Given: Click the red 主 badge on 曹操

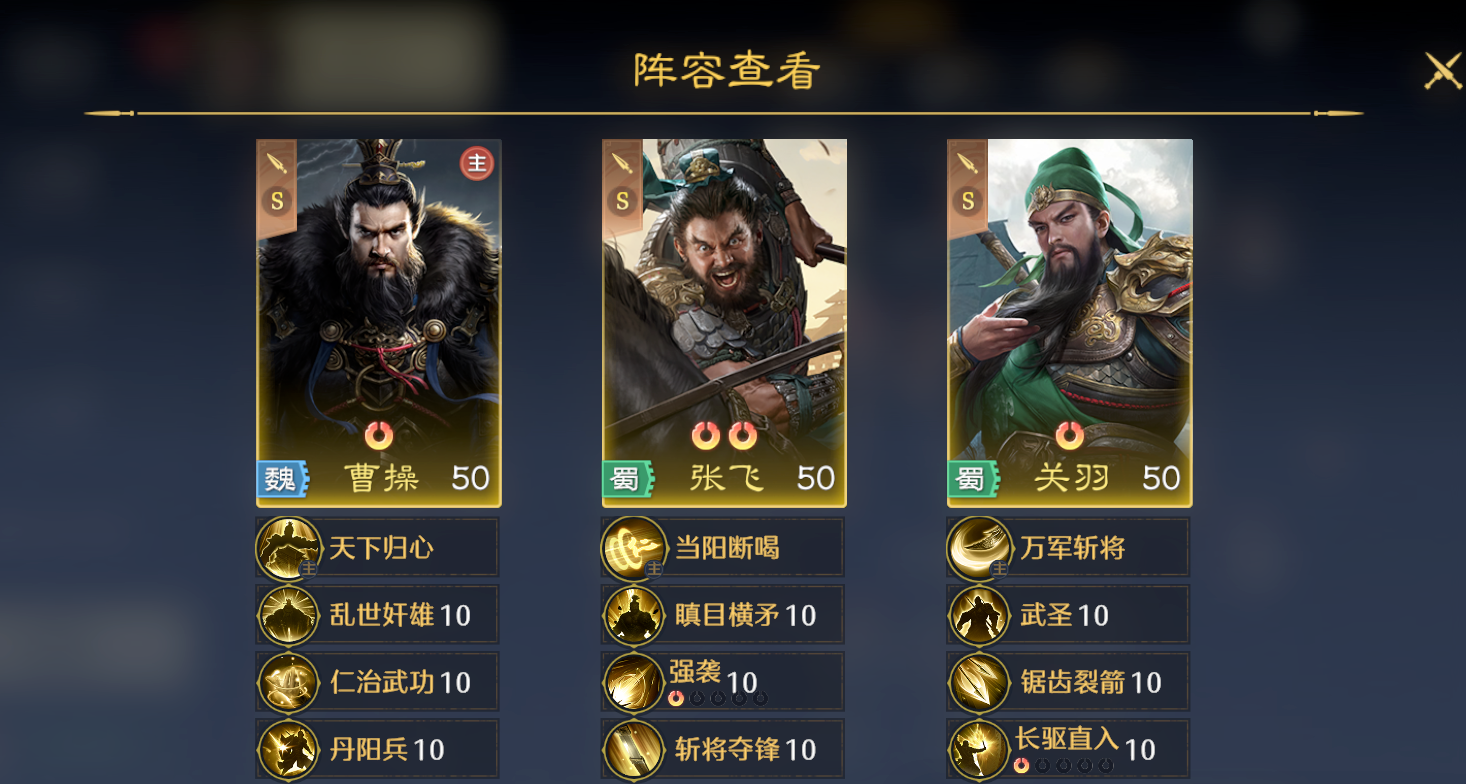Looking at the screenshot, I should pyautogui.click(x=477, y=163).
